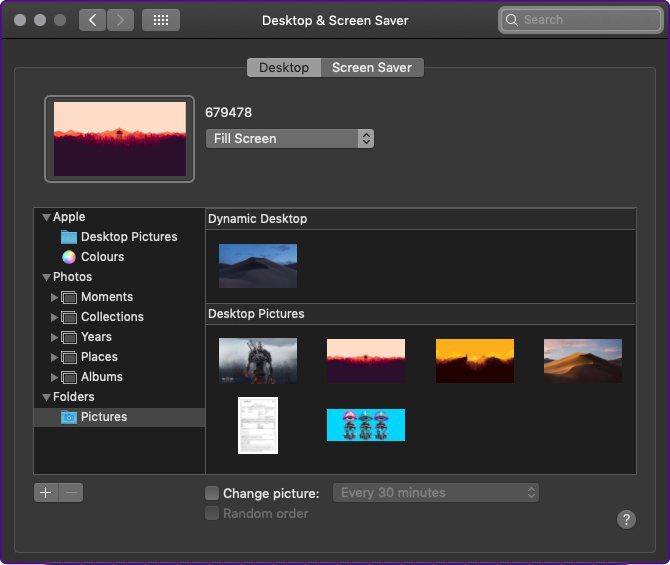This screenshot has height=565, width=670.
Task: Click the Folders sidebar heading text
Action: click(73, 397)
